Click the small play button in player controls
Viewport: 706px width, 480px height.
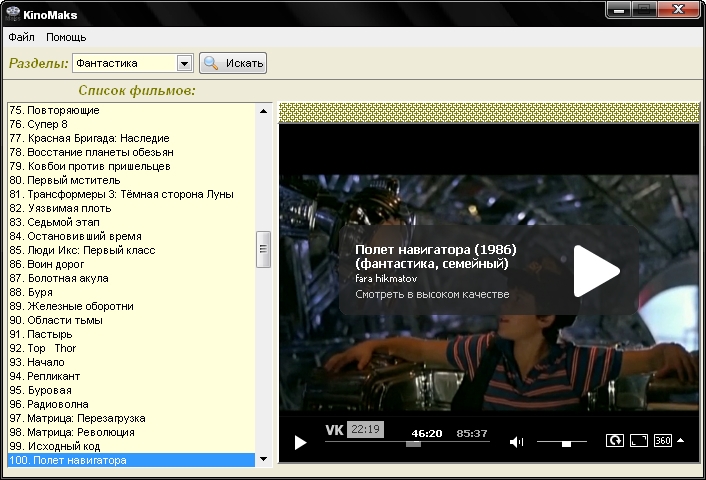300,442
